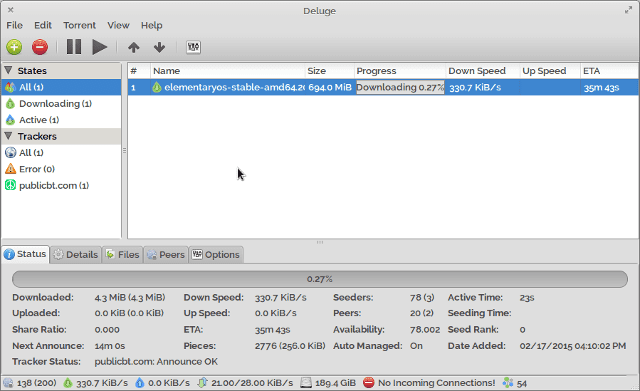Open Preferences from the toolbar icon

coord(193,47)
